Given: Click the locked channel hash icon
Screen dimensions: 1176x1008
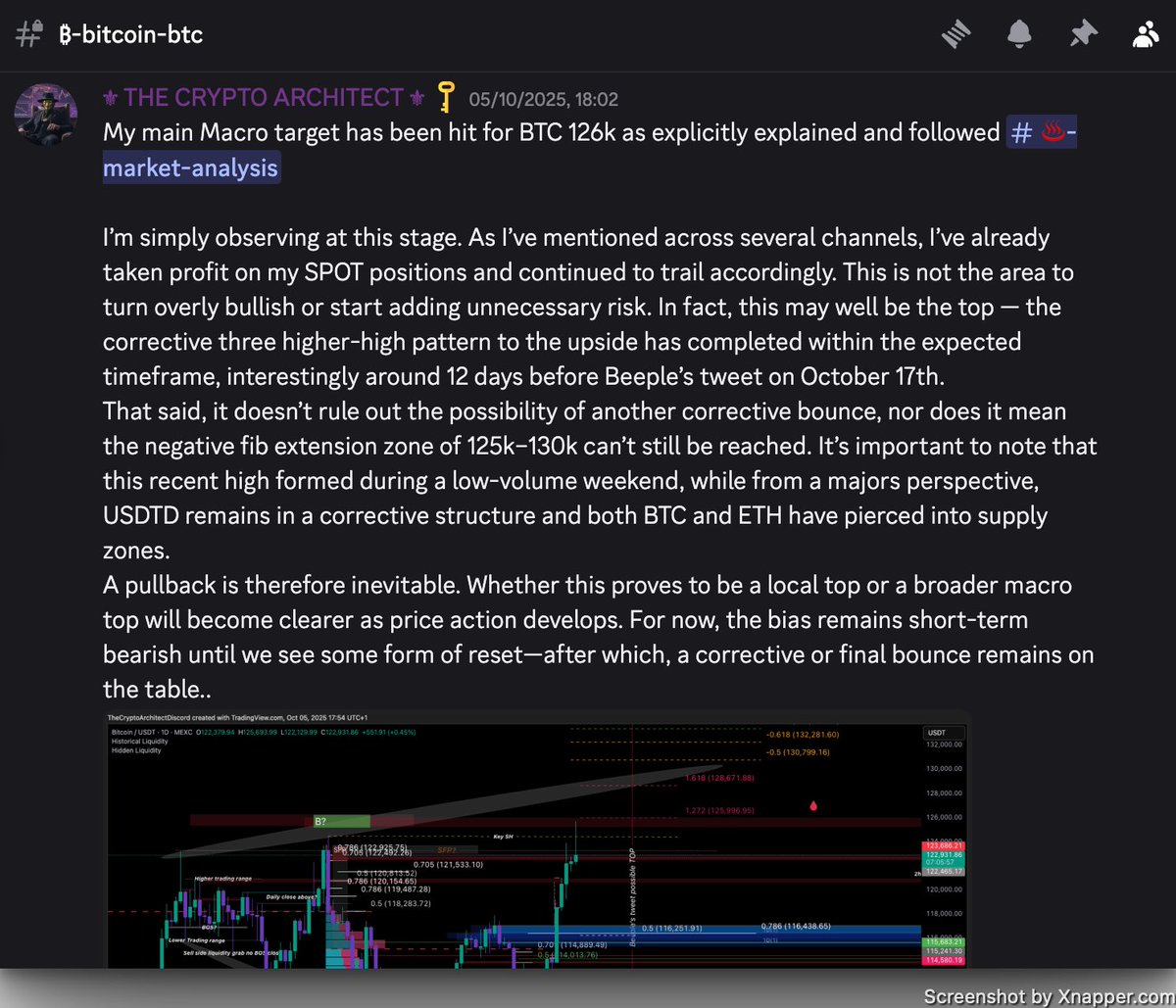Looking at the screenshot, I should point(29,34).
